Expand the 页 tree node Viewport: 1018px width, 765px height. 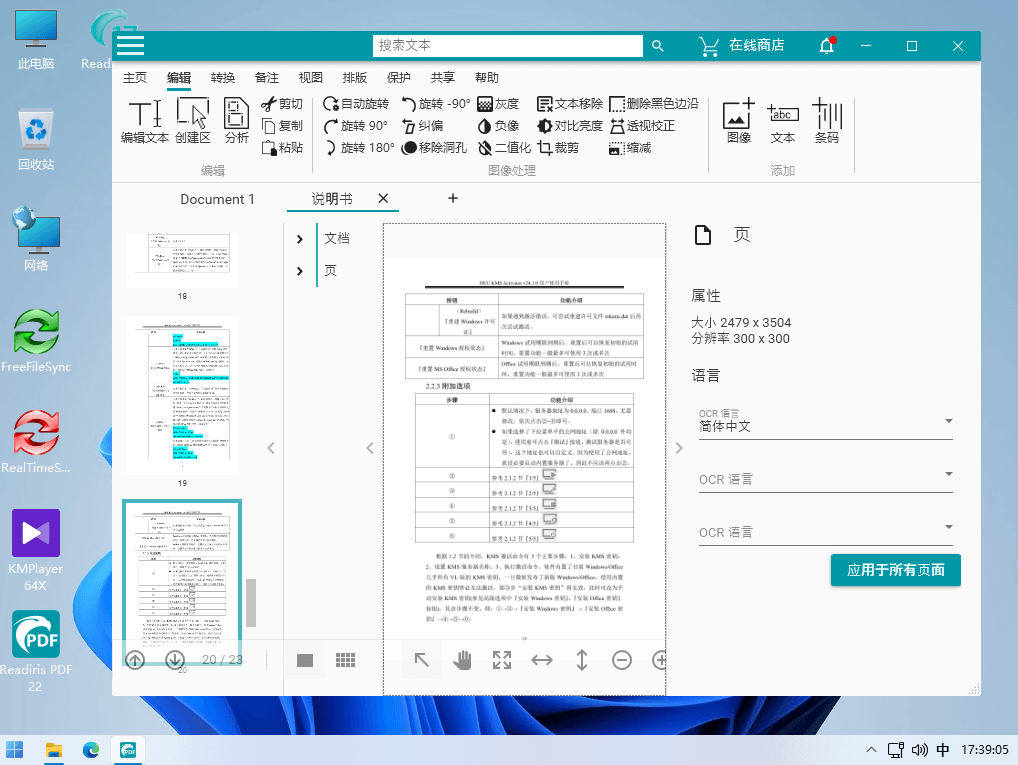(299, 271)
